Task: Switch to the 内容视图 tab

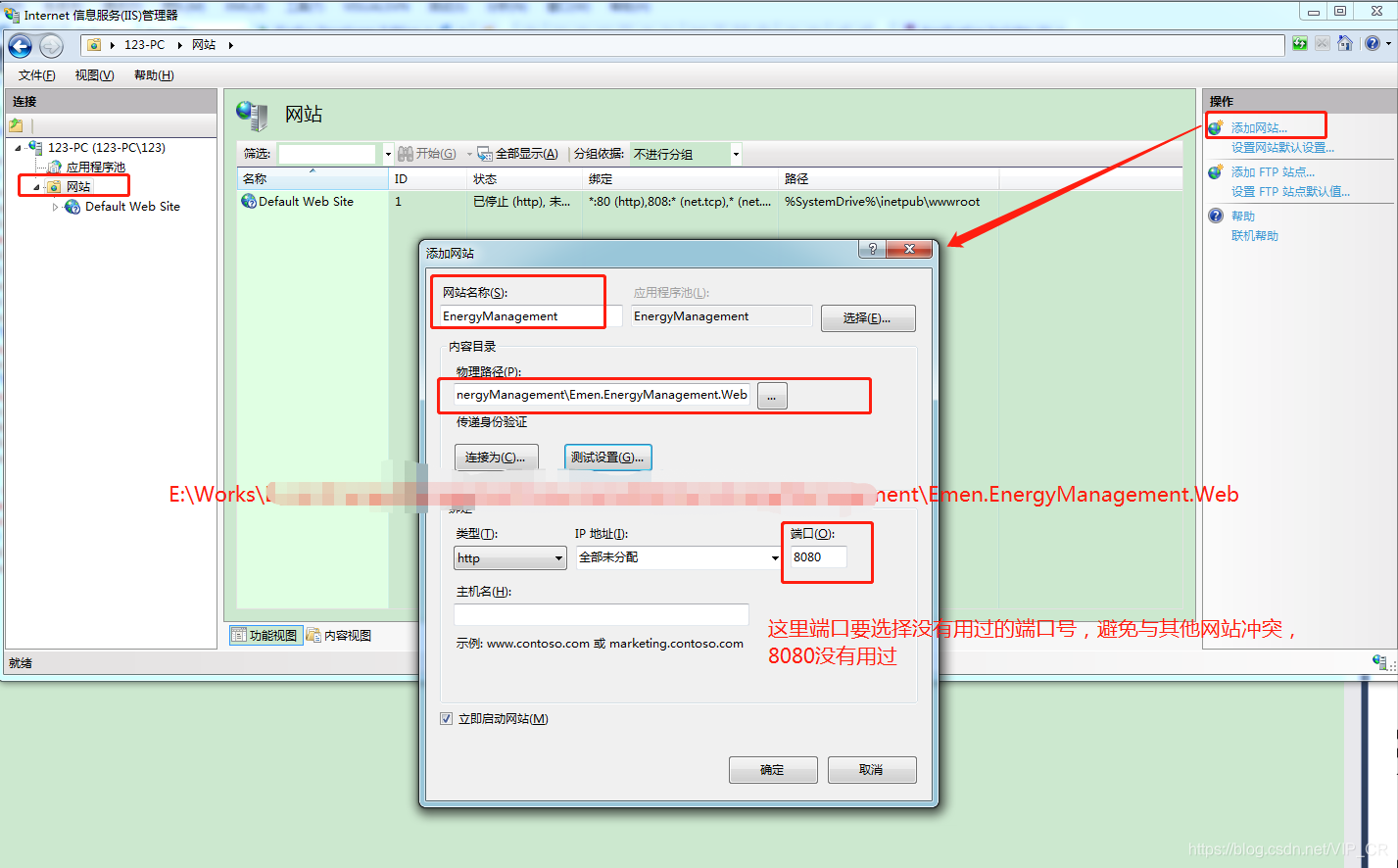Action: 339,635
